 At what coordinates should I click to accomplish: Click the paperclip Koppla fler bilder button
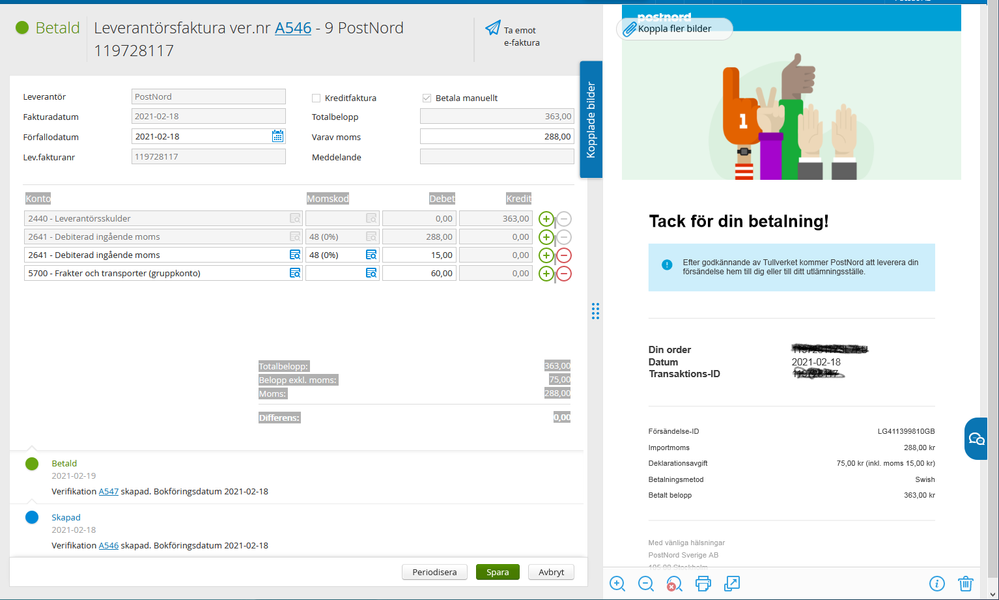tap(674, 29)
